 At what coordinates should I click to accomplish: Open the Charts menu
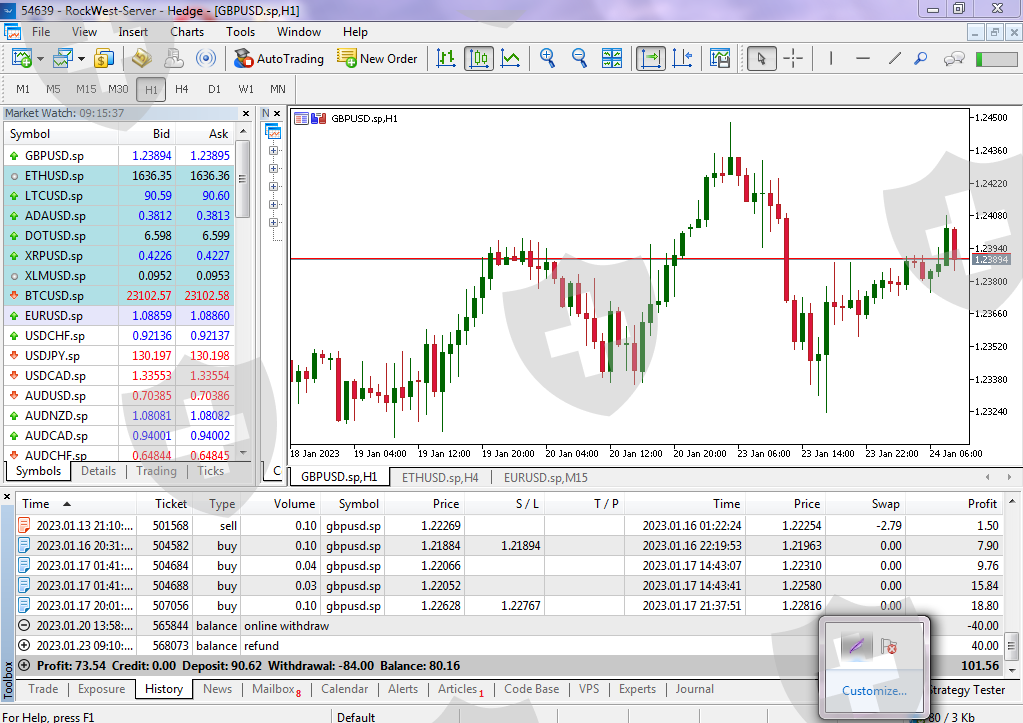pos(187,32)
